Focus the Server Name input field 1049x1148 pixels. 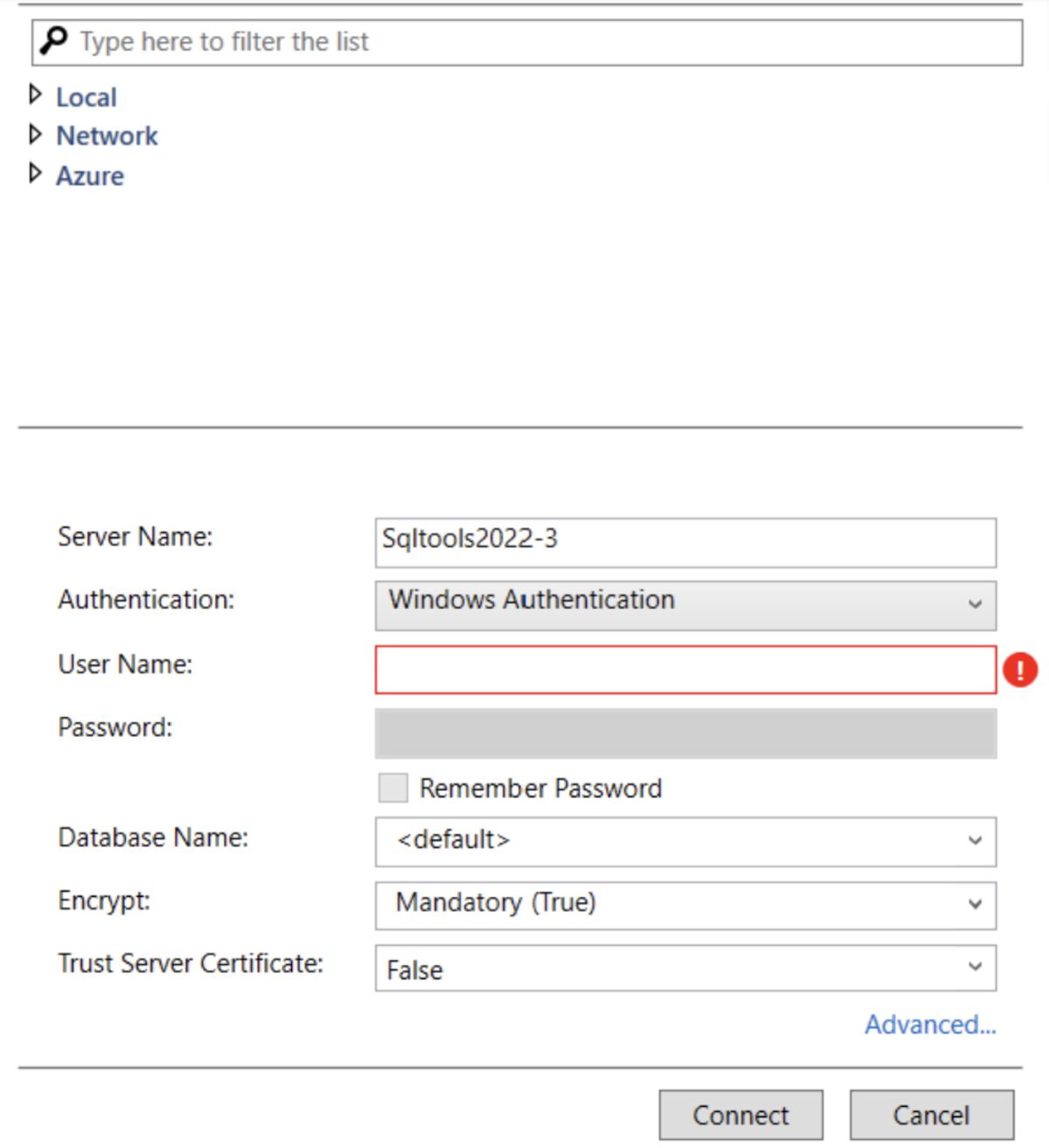click(685, 542)
